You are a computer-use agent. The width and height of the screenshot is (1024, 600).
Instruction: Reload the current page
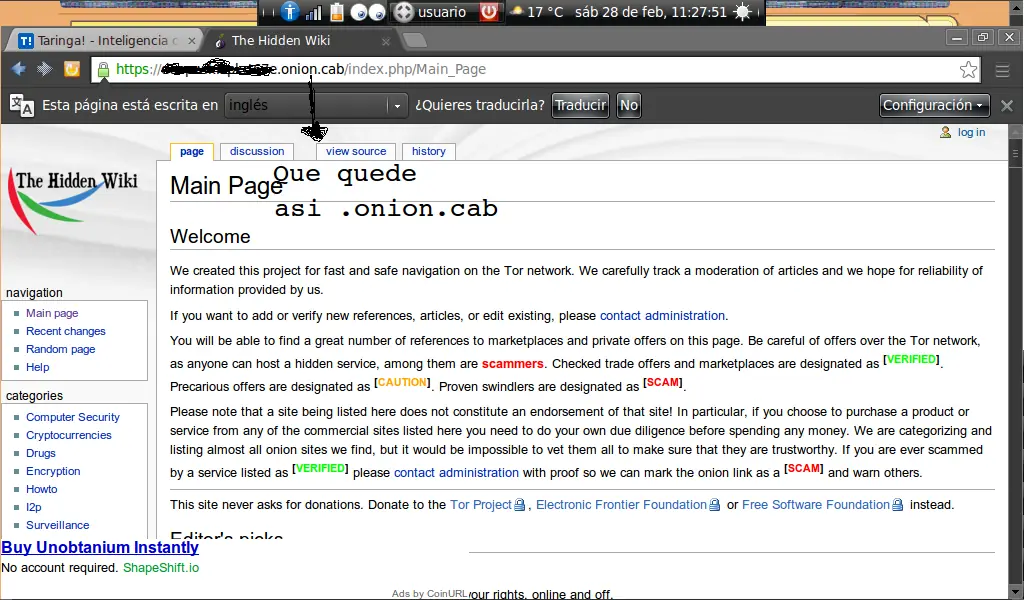coord(71,69)
